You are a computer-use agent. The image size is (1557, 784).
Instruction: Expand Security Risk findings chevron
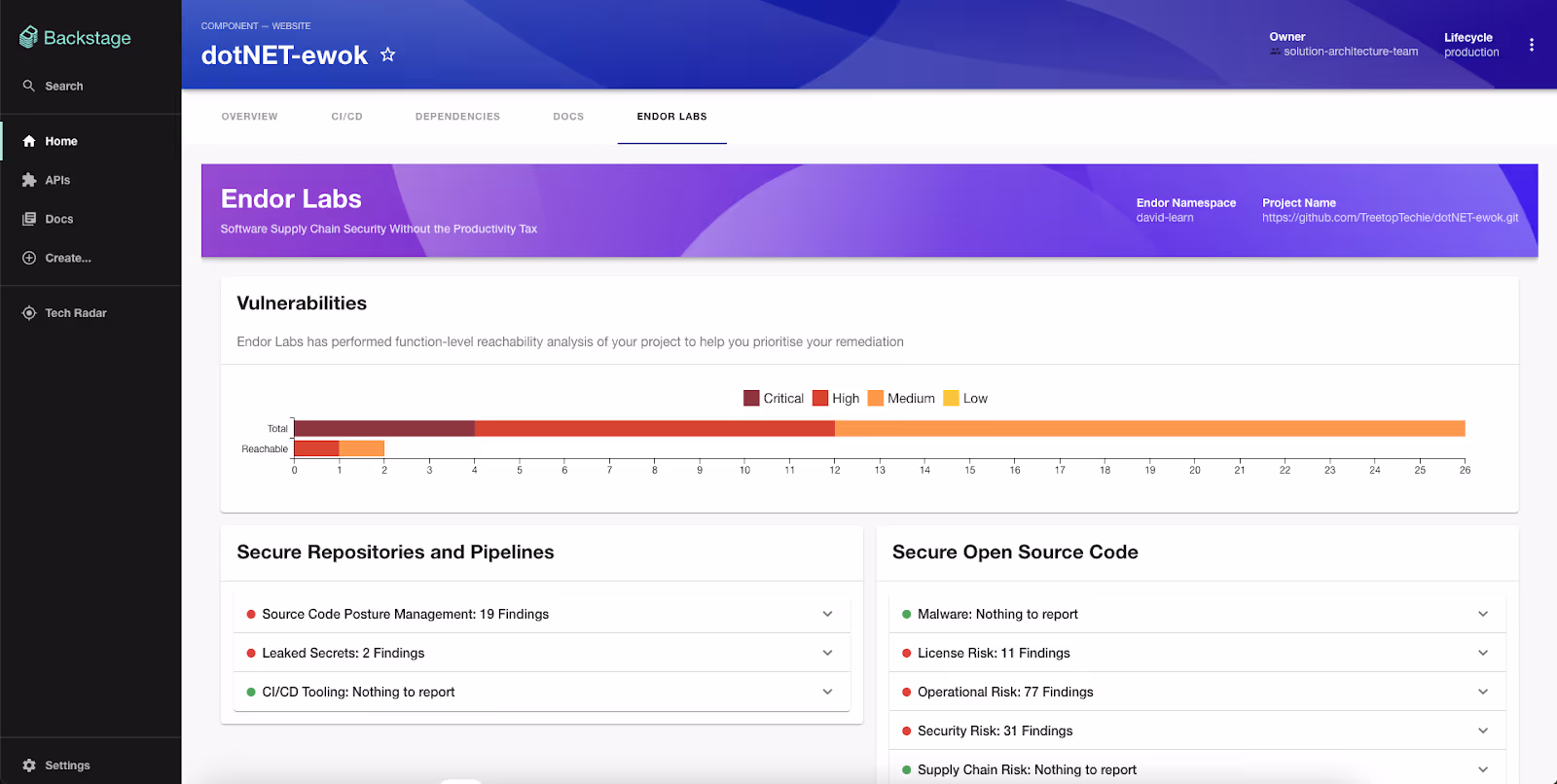[x=1483, y=731]
